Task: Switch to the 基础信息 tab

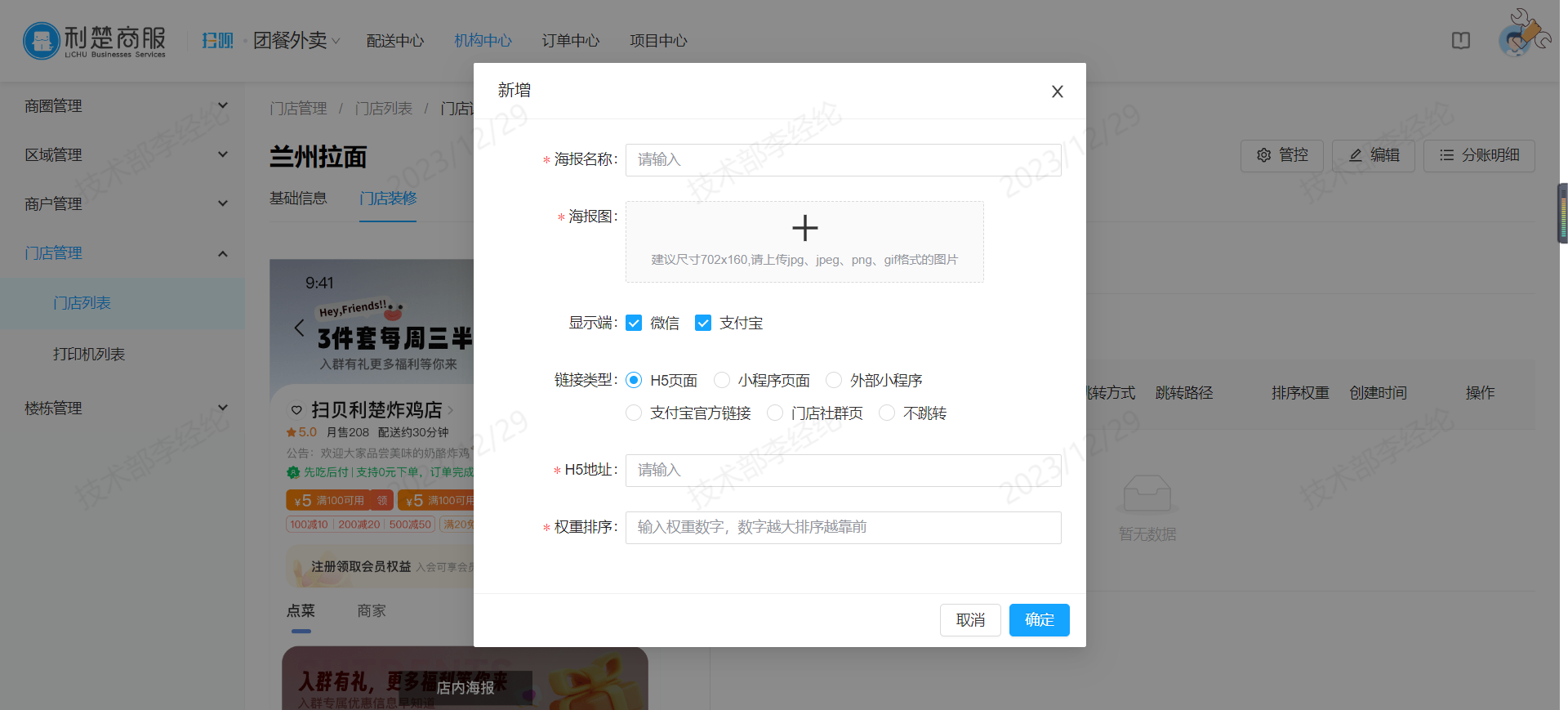Action: 298,199
